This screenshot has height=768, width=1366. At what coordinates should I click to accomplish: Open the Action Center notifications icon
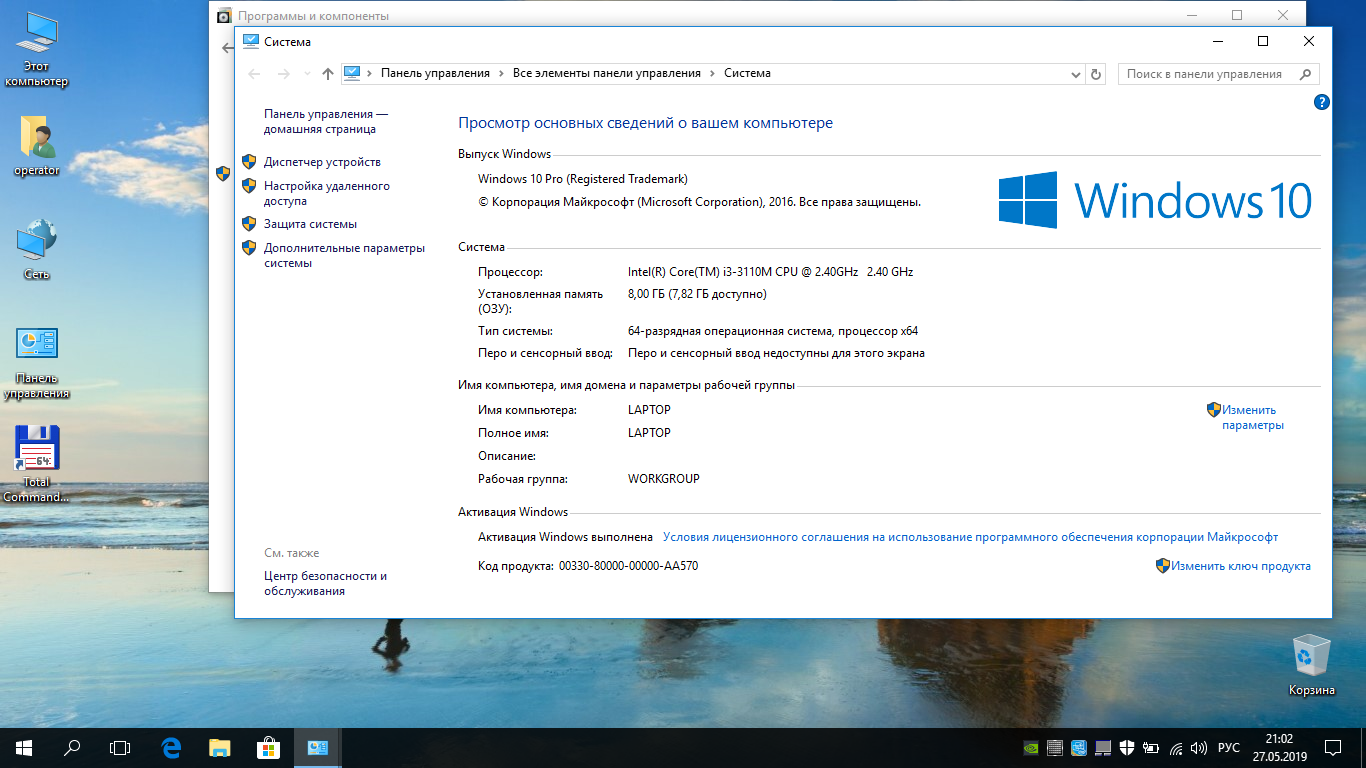click(x=1333, y=747)
